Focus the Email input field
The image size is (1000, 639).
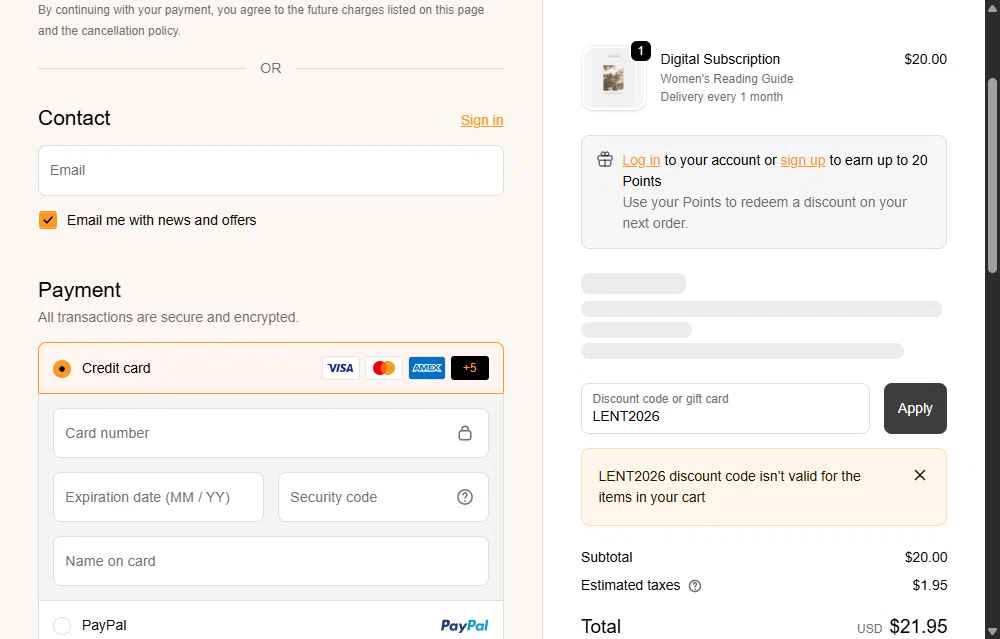tap(270, 170)
